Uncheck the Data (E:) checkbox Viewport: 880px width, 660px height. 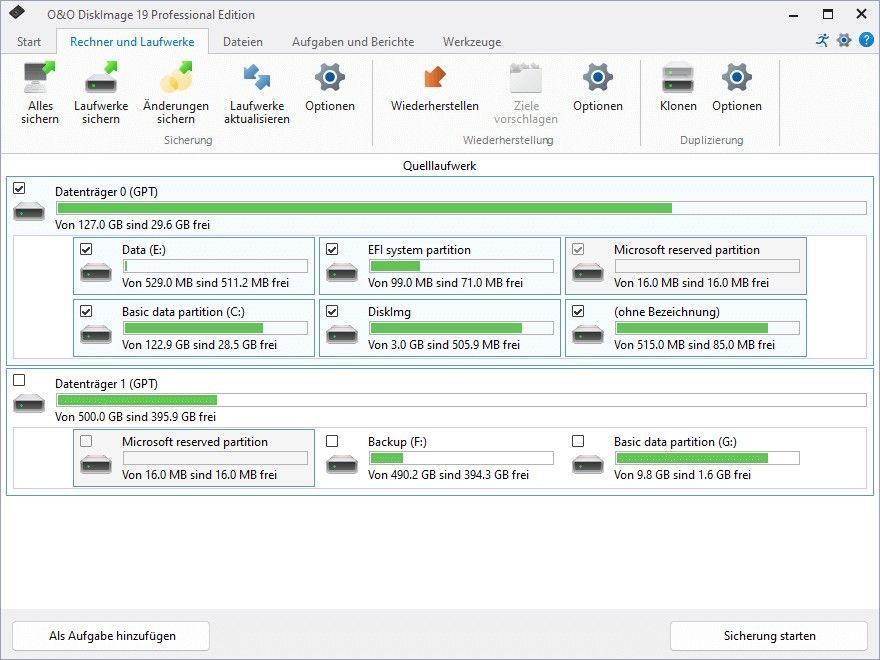point(86,249)
